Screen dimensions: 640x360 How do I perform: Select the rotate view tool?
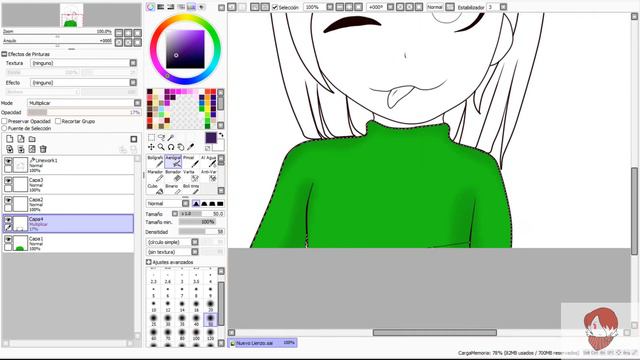click(x=171, y=147)
